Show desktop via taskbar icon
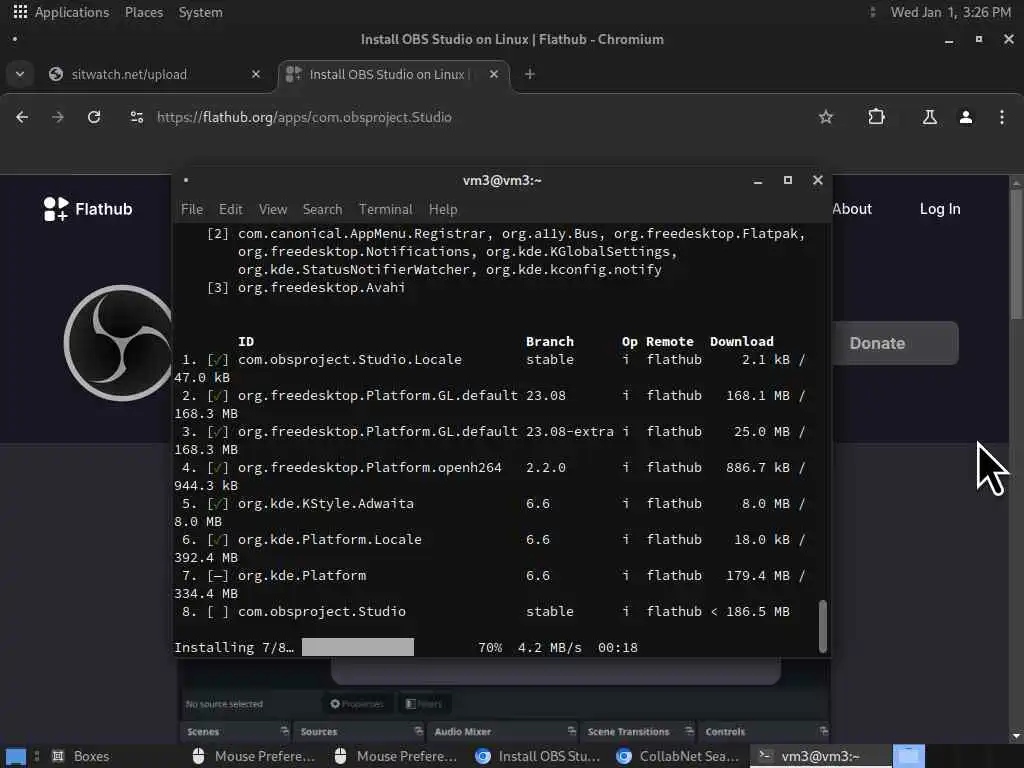 click(16, 756)
